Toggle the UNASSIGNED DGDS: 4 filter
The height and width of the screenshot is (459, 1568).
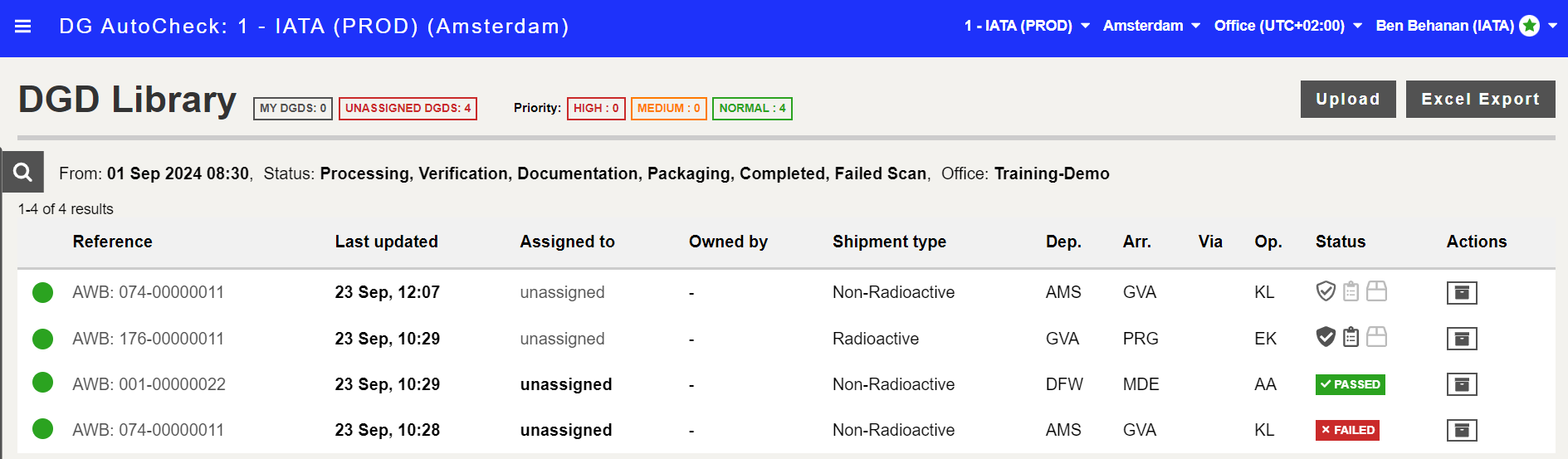(x=408, y=109)
